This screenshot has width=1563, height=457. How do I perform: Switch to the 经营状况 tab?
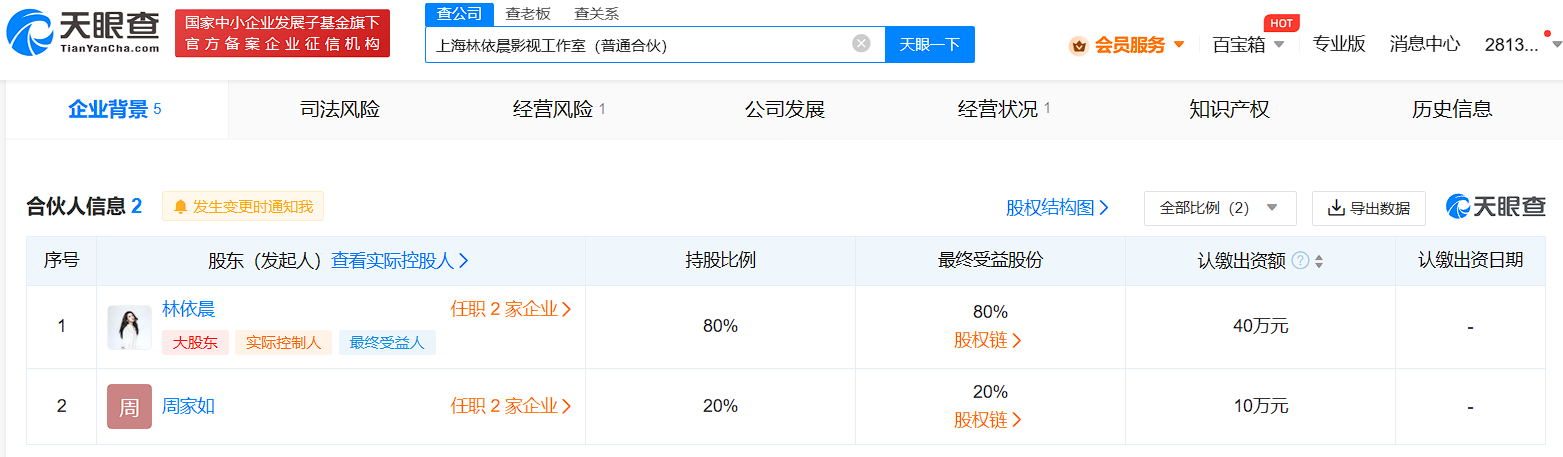click(x=1004, y=110)
